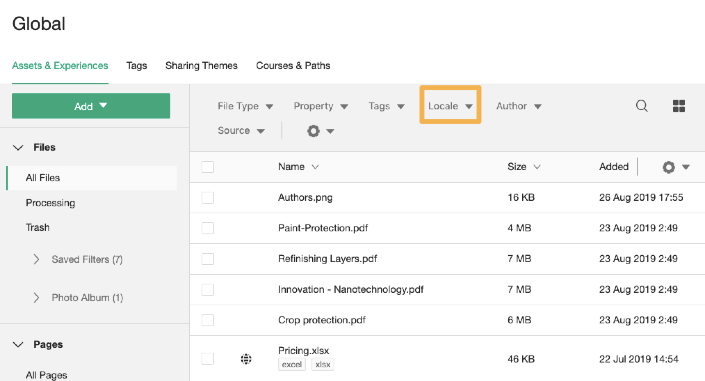Open column settings gear beside Added
The width and height of the screenshot is (705, 381).
click(x=675, y=167)
